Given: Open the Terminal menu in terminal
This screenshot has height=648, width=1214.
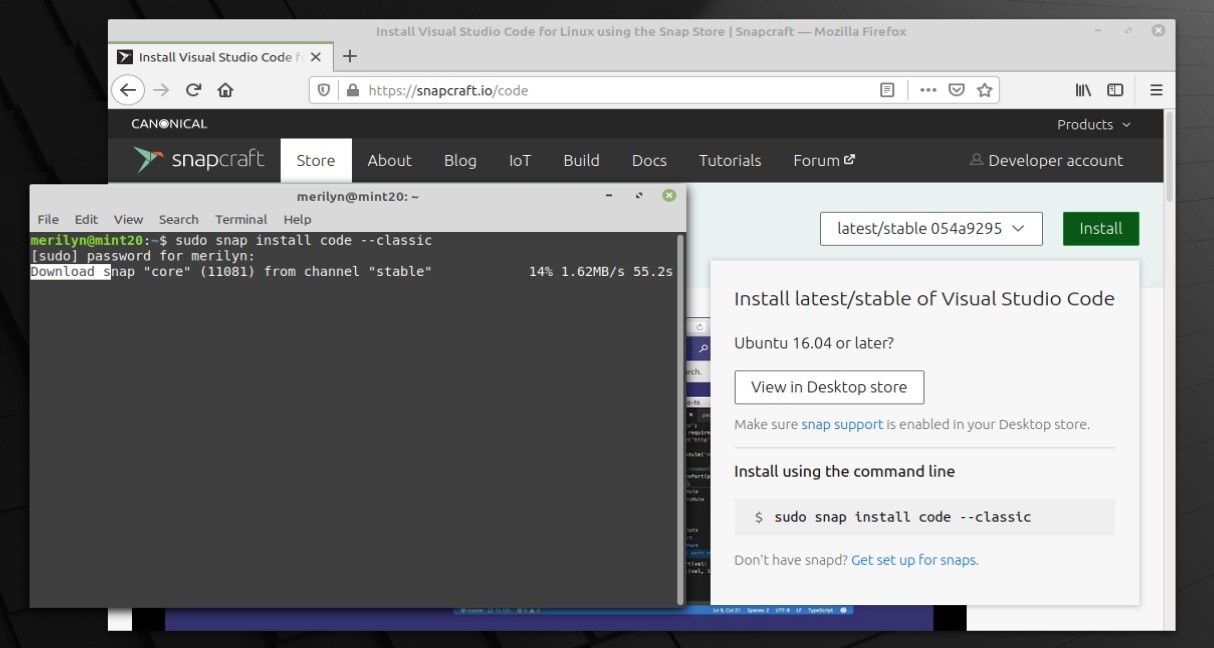Looking at the screenshot, I should [x=241, y=219].
